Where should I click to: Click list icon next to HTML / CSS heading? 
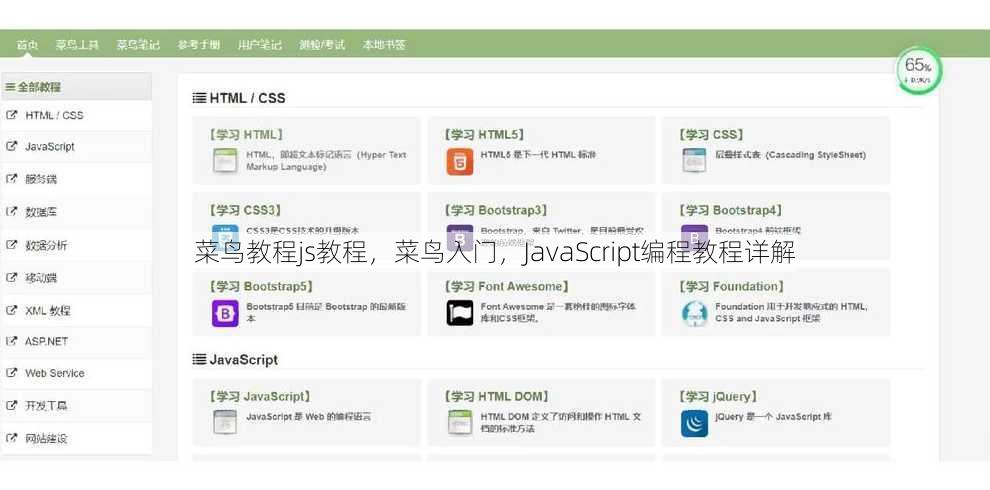pos(200,98)
